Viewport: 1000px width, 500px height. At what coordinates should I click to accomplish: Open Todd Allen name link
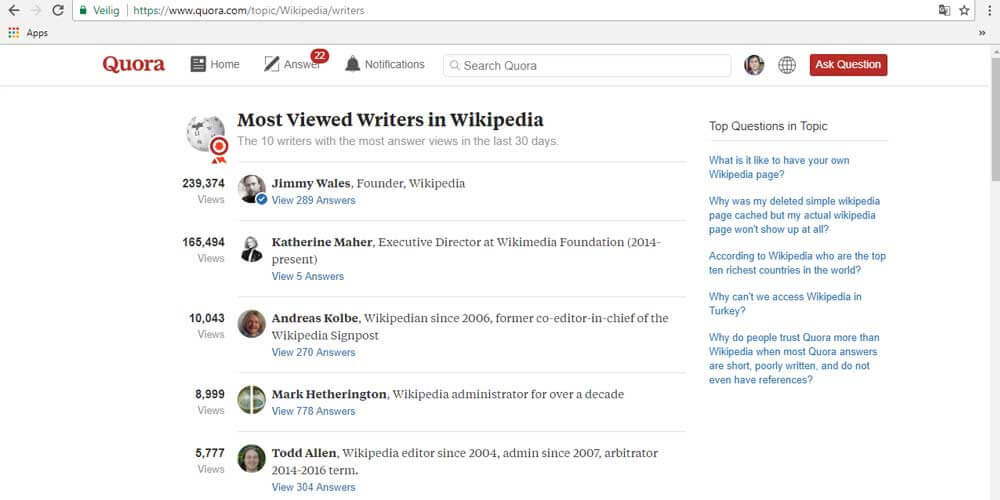(304, 453)
